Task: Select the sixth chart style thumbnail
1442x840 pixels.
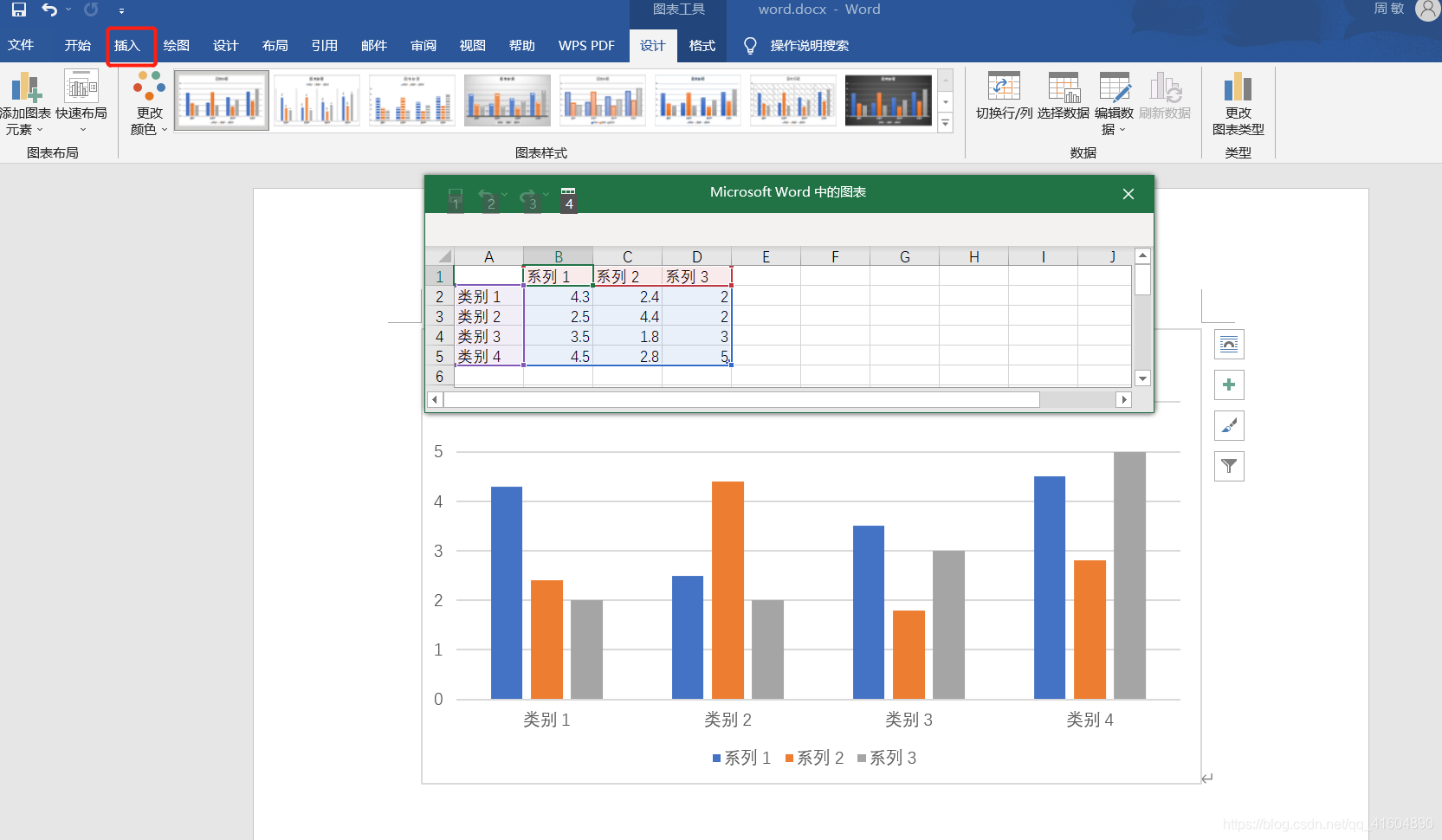Action: tap(698, 100)
